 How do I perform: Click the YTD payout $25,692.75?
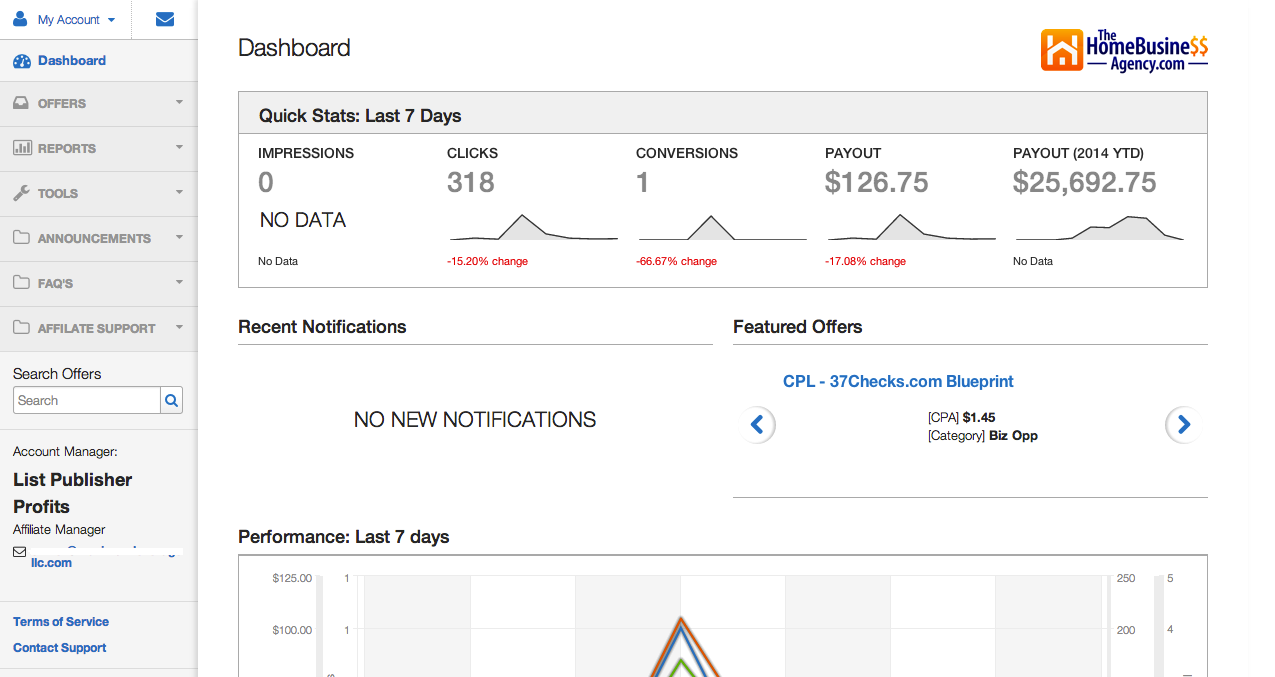[x=1085, y=182]
